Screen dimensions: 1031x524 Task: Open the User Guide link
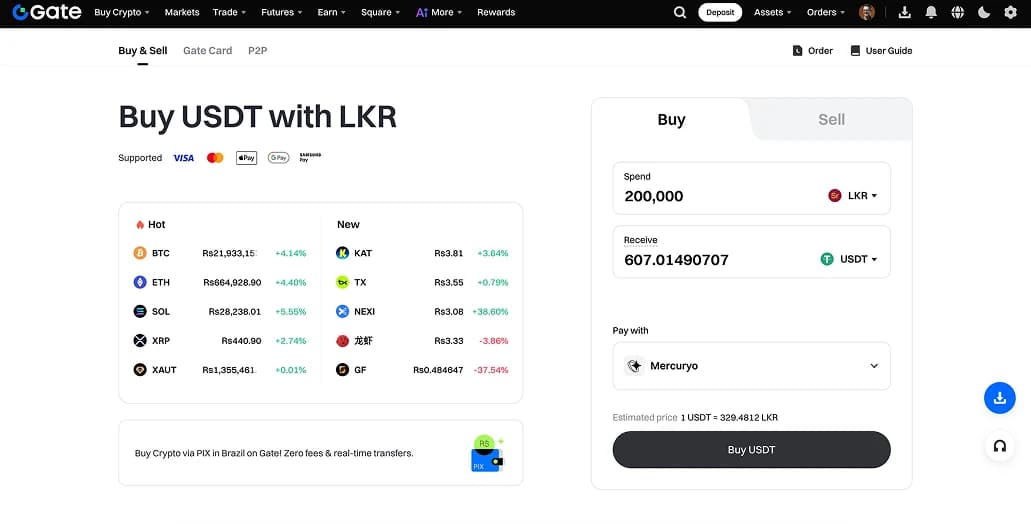[x=881, y=50]
